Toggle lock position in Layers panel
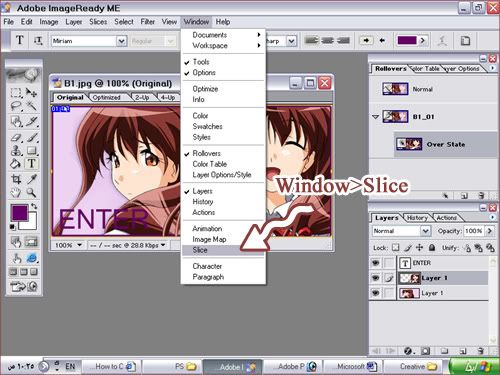500x375 pixels. pos(419,248)
